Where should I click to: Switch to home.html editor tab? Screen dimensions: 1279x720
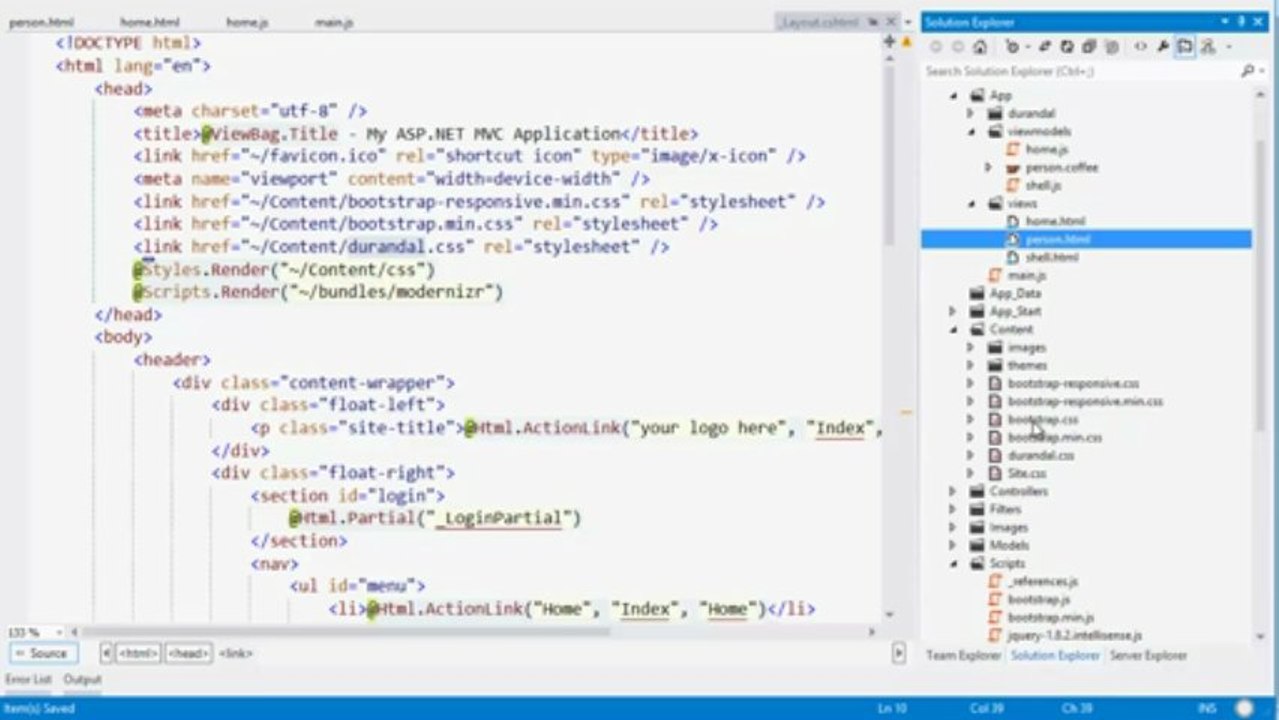point(149,22)
